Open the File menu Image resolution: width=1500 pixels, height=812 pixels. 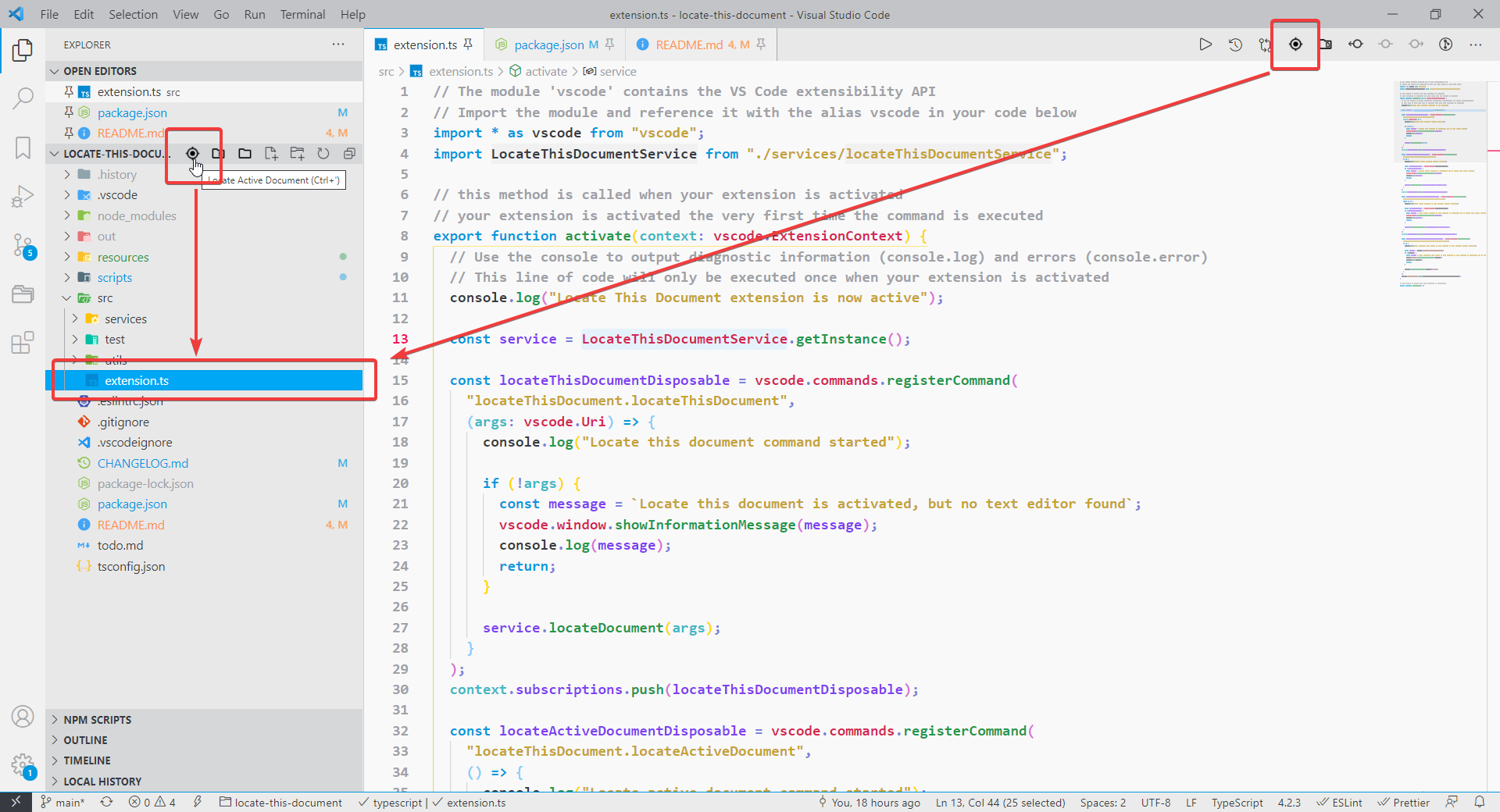coord(49,14)
